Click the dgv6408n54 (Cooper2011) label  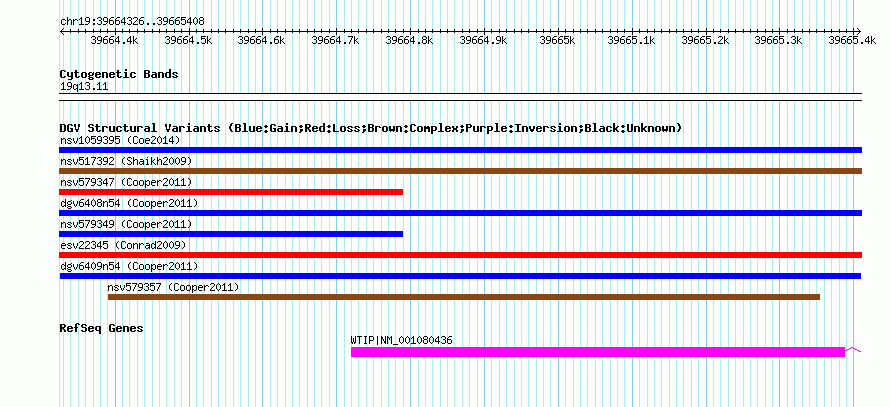pos(129,203)
